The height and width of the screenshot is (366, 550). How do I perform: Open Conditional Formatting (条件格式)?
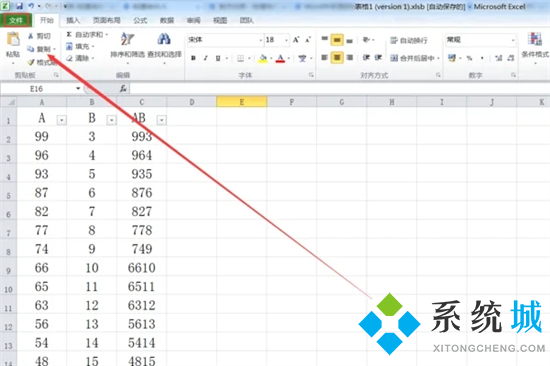[535, 47]
